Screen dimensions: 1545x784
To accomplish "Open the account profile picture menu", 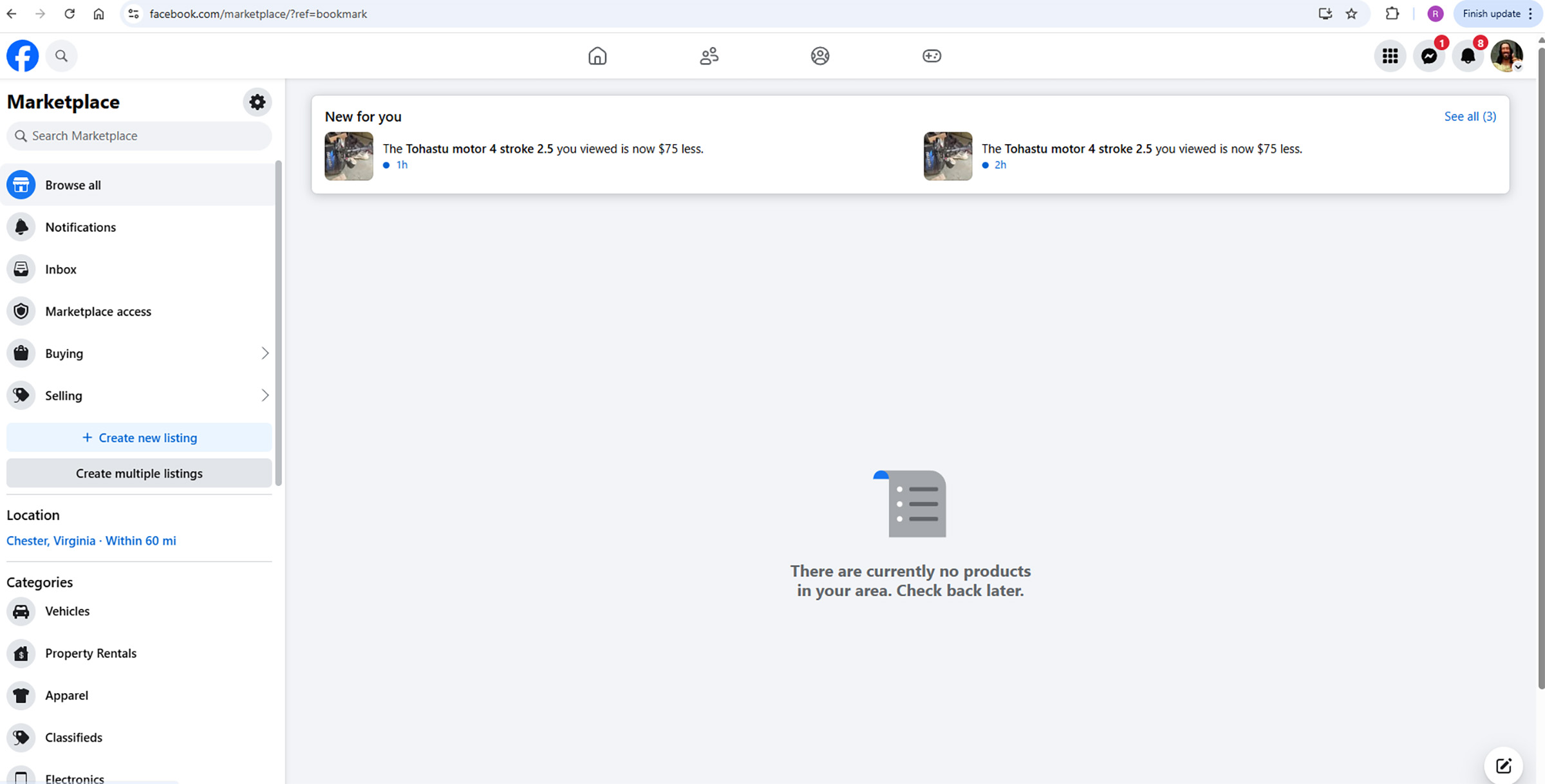I will (1507, 56).
